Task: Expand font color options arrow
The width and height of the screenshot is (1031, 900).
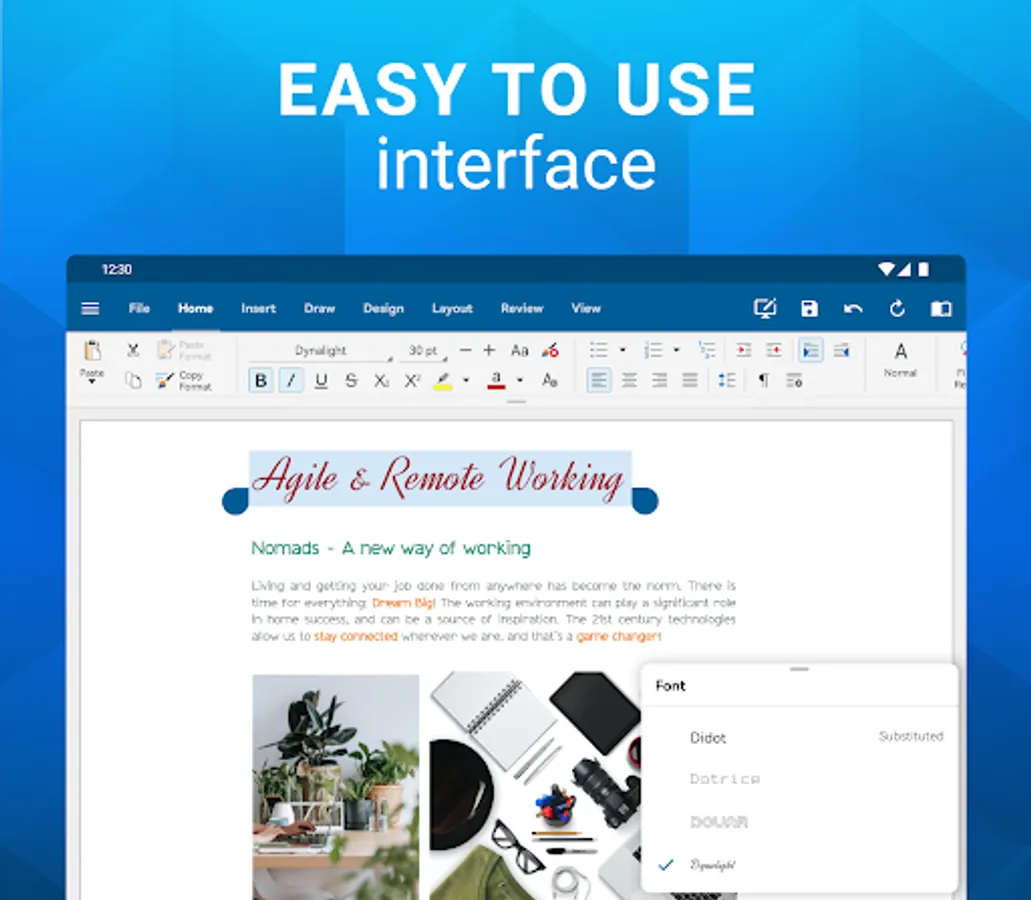Action: [520, 380]
